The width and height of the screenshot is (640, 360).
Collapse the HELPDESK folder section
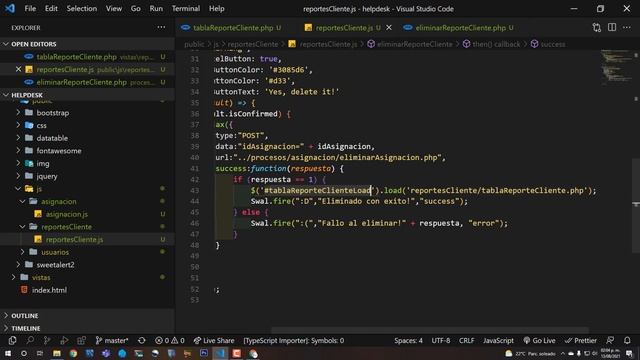pyautogui.click(x=87, y=95)
